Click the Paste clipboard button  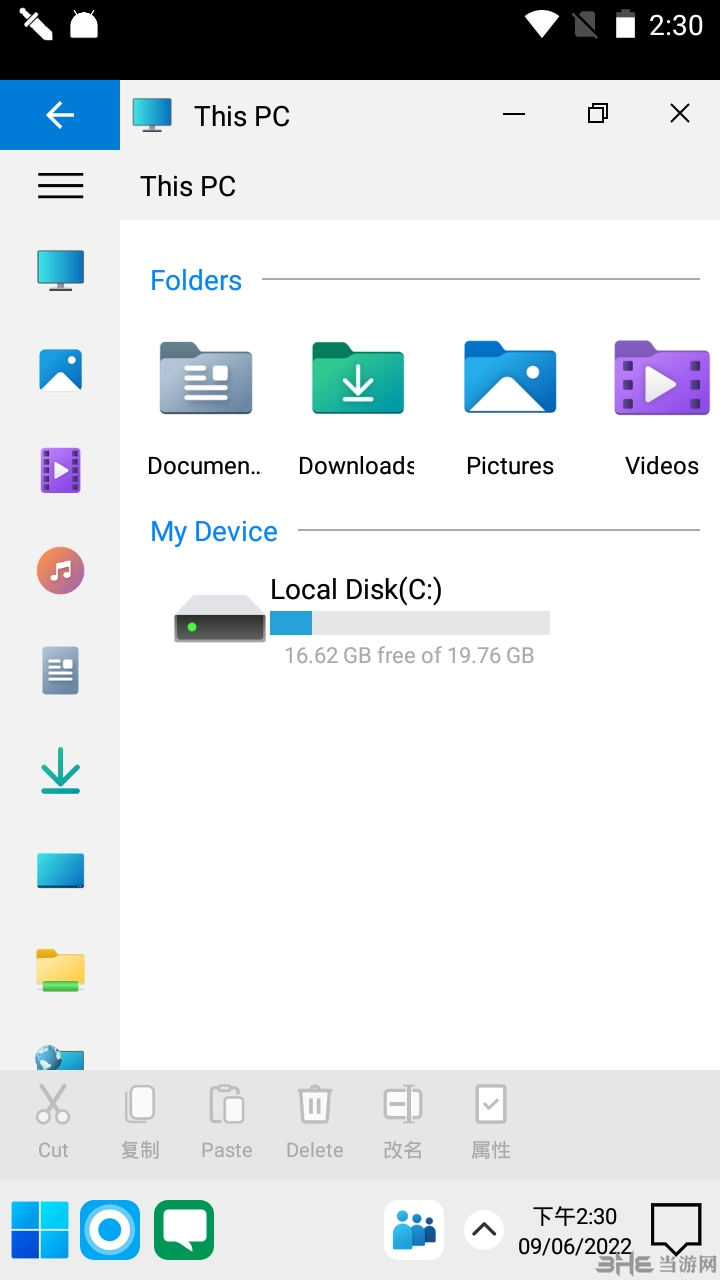227,1122
